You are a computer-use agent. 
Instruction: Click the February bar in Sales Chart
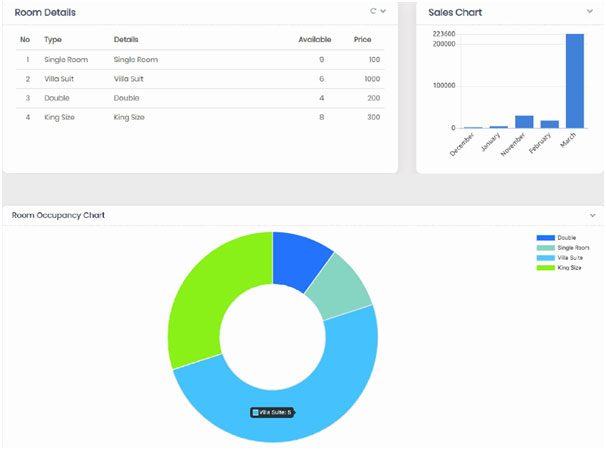pyautogui.click(x=549, y=124)
